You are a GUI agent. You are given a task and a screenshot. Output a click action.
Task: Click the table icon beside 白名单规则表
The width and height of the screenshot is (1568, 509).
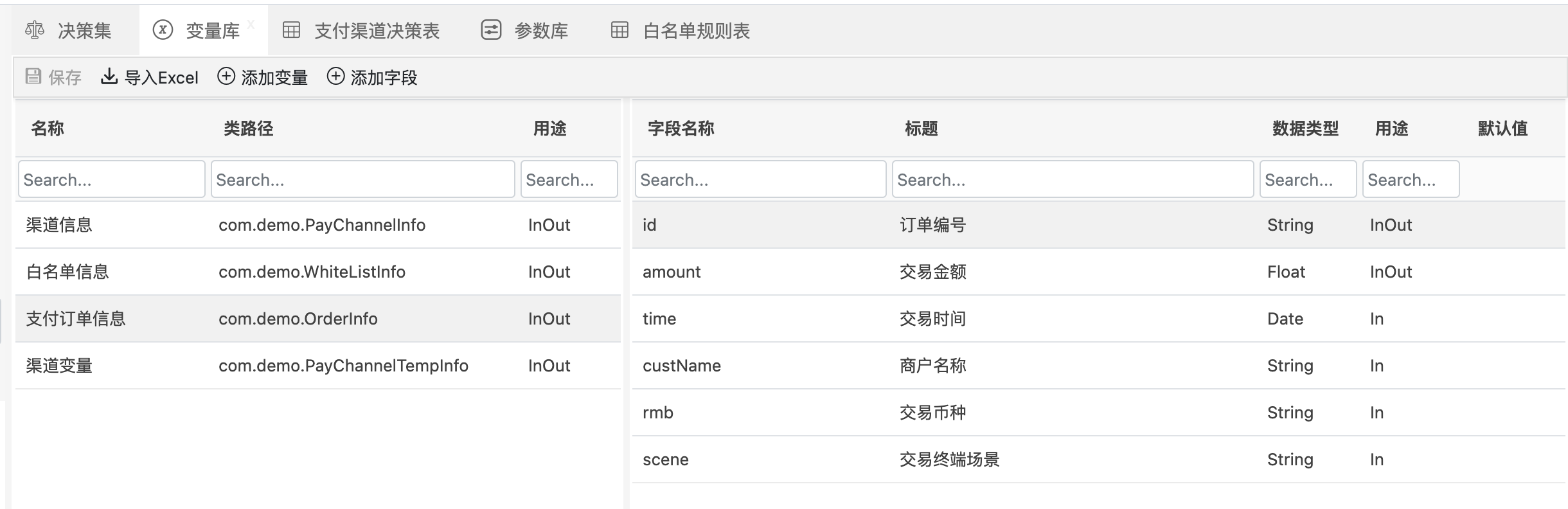pyautogui.click(x=619, y=30)
